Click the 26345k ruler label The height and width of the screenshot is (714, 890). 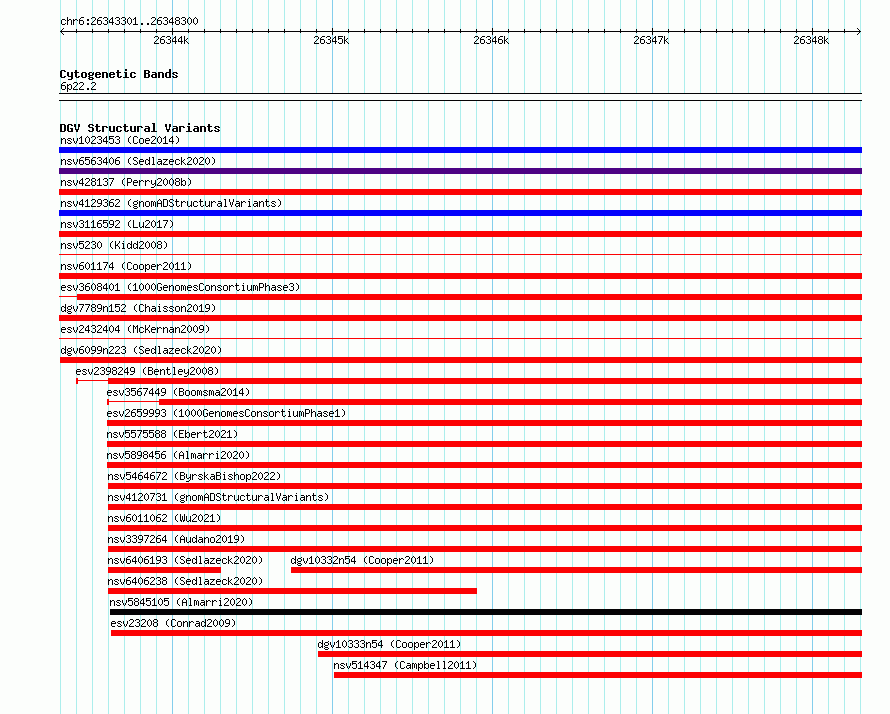[x=331, y=40]
